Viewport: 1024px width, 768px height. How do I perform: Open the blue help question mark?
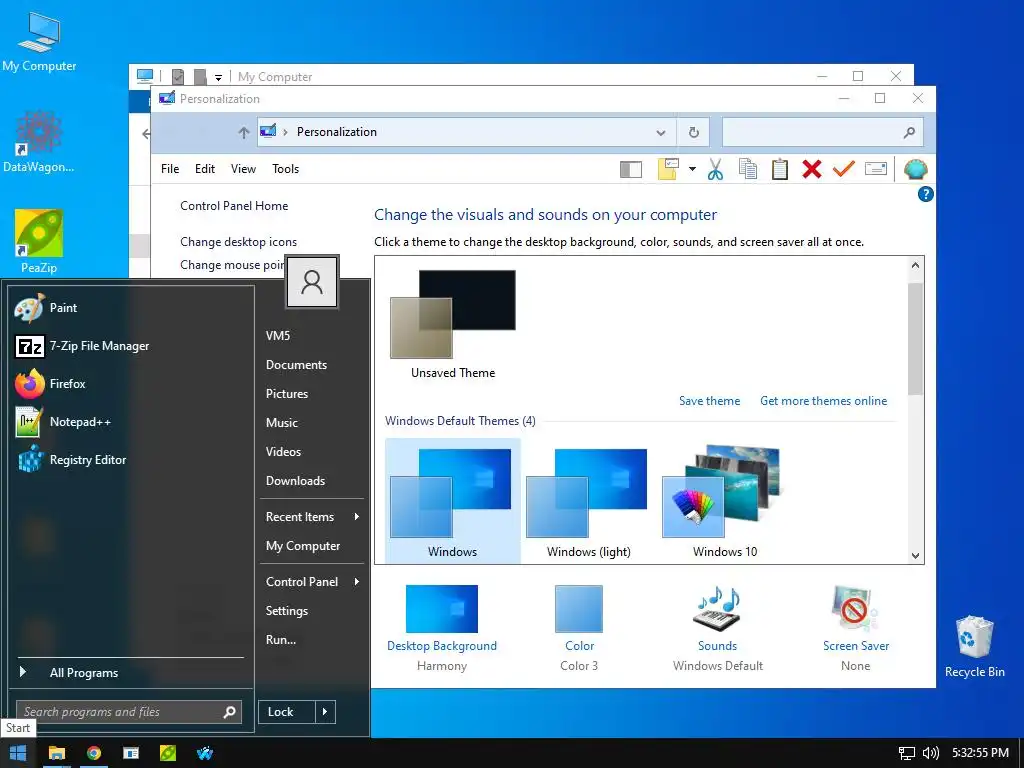click(x=925, y=194)
